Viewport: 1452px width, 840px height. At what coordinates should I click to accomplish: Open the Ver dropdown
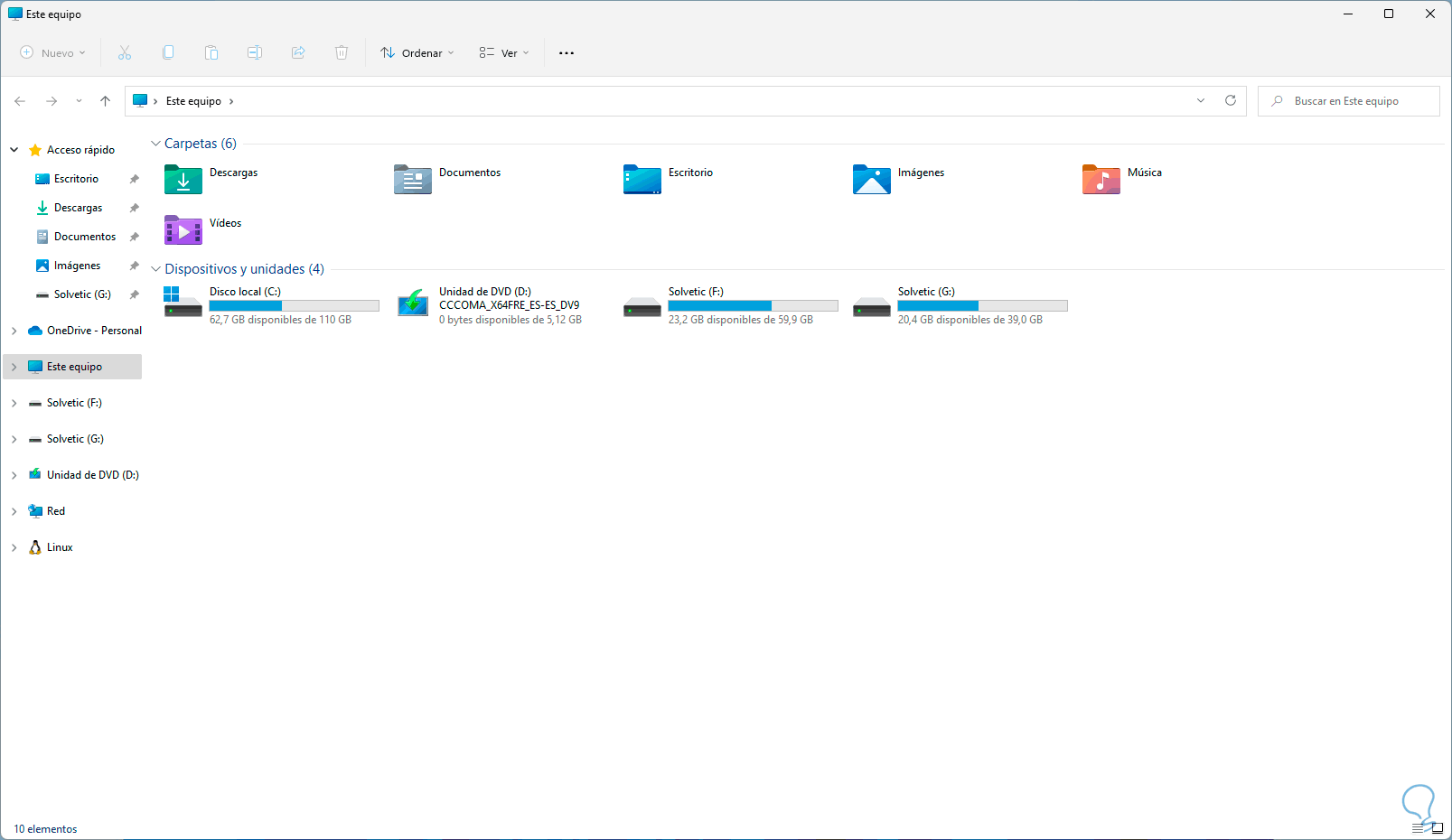click(x=502, y=52)
